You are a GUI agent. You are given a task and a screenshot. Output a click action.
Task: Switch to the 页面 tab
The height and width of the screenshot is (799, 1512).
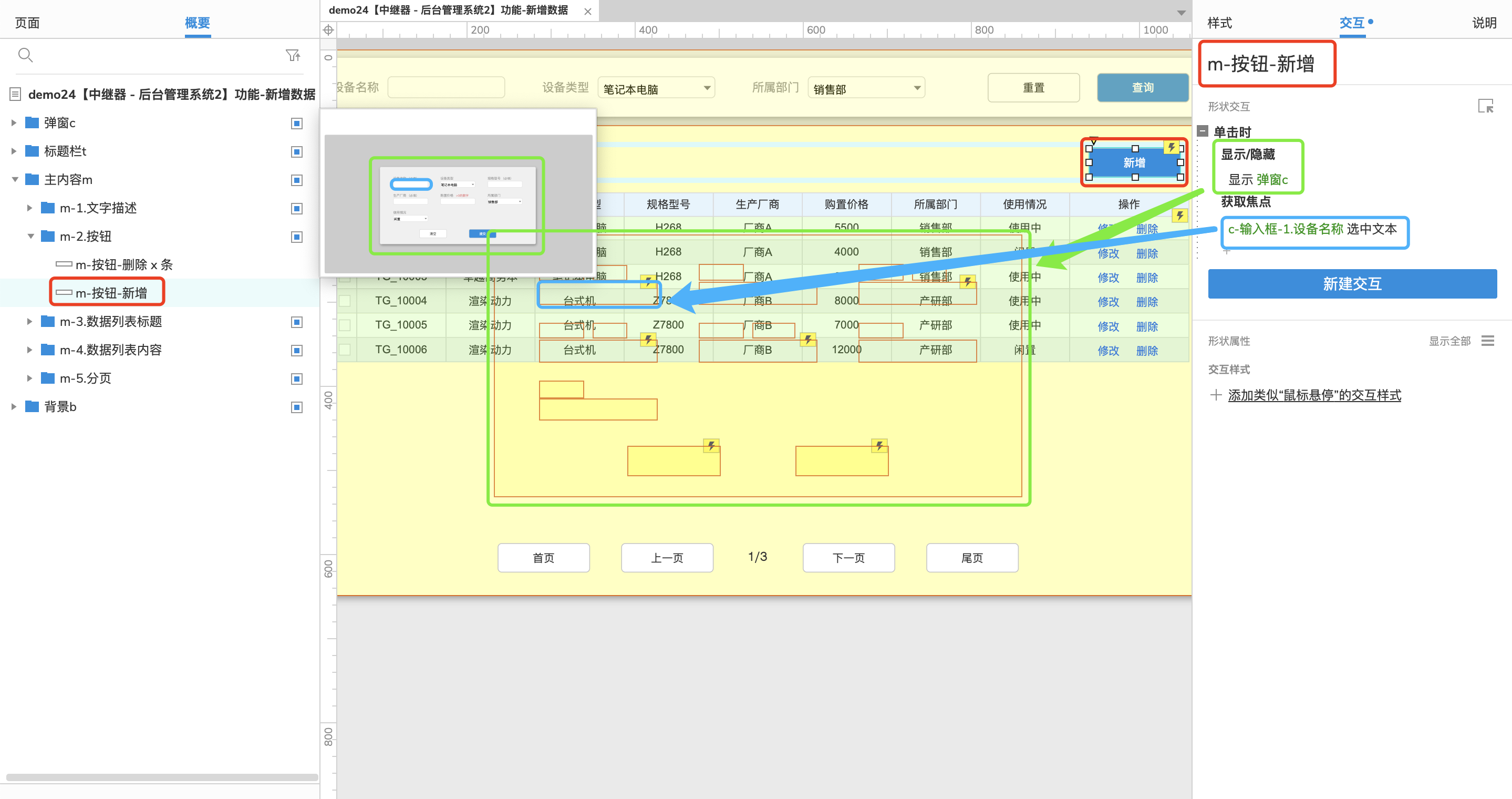(27, 23)
